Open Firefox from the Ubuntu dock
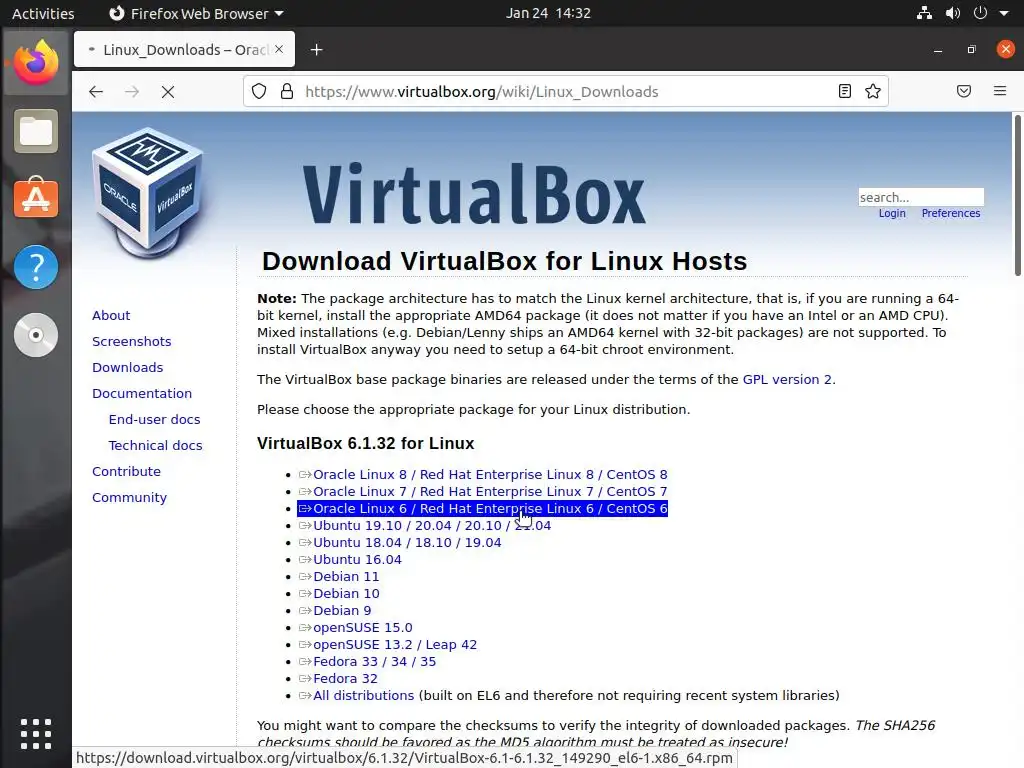The width and height of the screenshot is (1024, 768). [36, 63]
